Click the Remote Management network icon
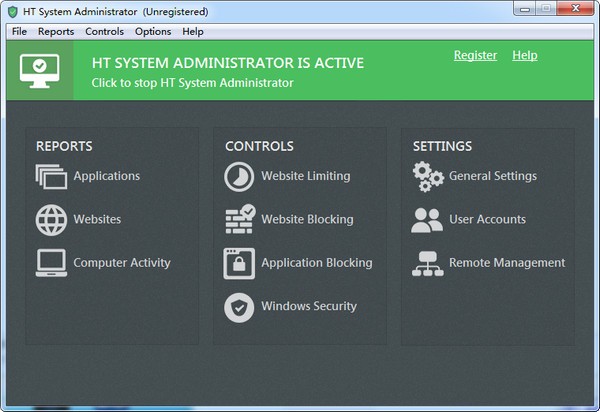Screen dimensions: 600x412 tap(427, 263)
